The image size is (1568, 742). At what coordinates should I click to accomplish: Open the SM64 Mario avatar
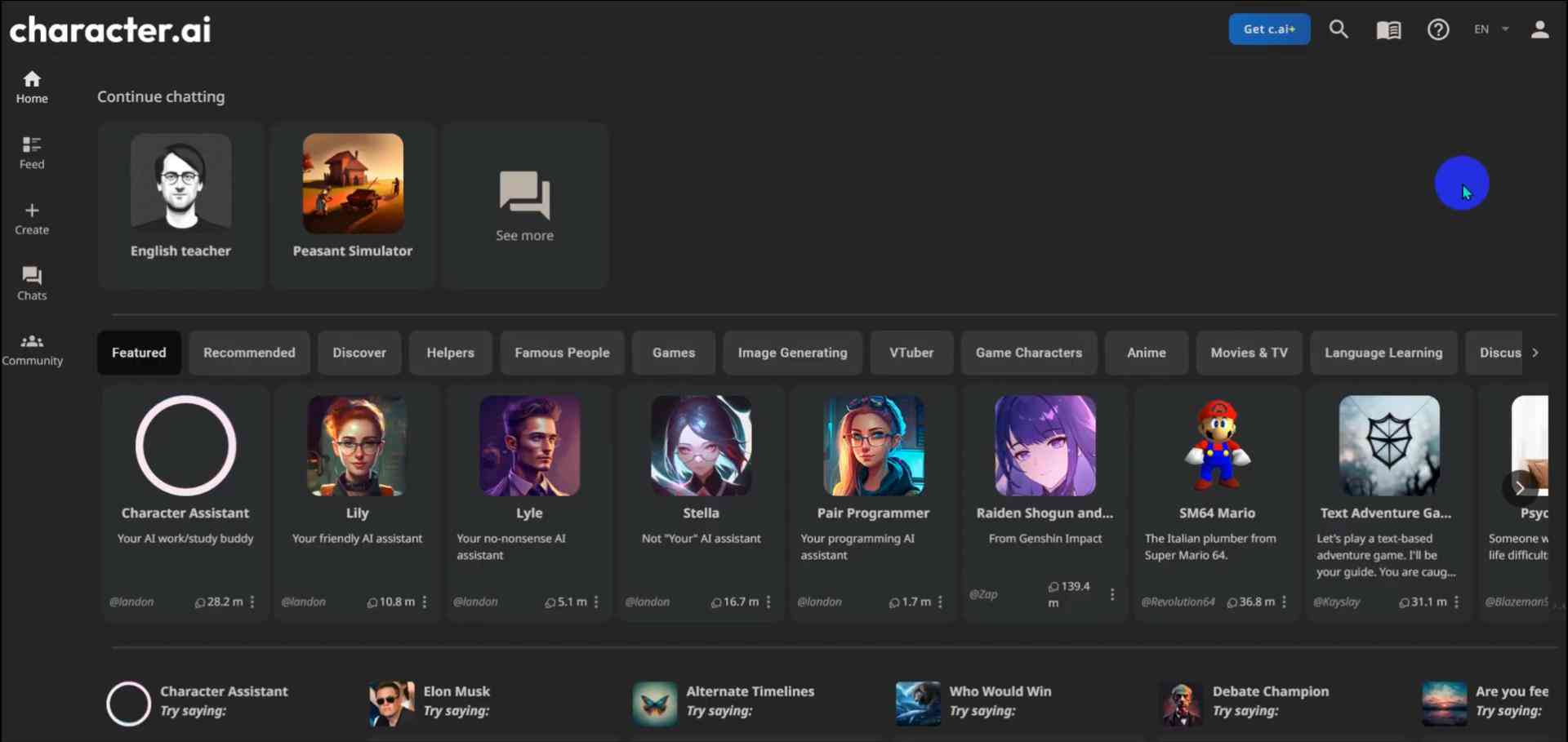[1217, 446]
